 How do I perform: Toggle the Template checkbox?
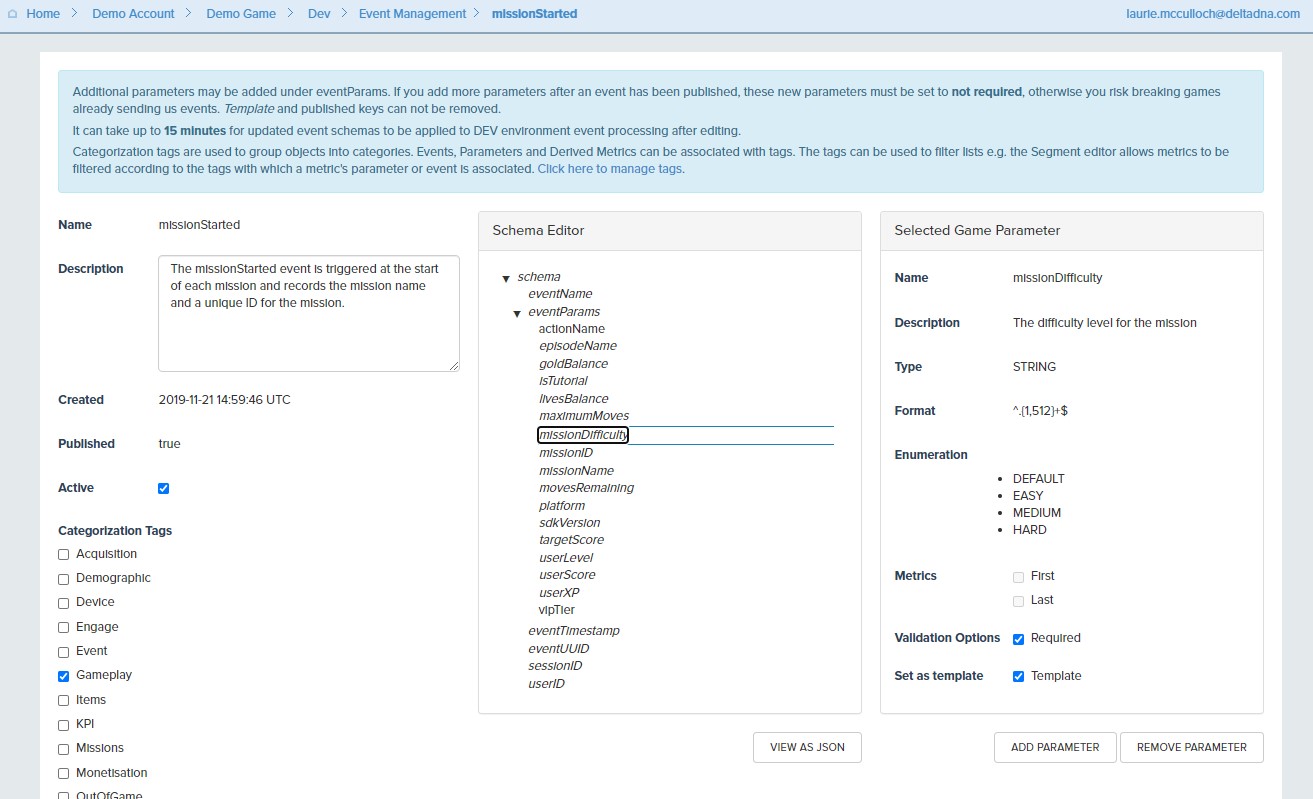(x=1018, y=677)
